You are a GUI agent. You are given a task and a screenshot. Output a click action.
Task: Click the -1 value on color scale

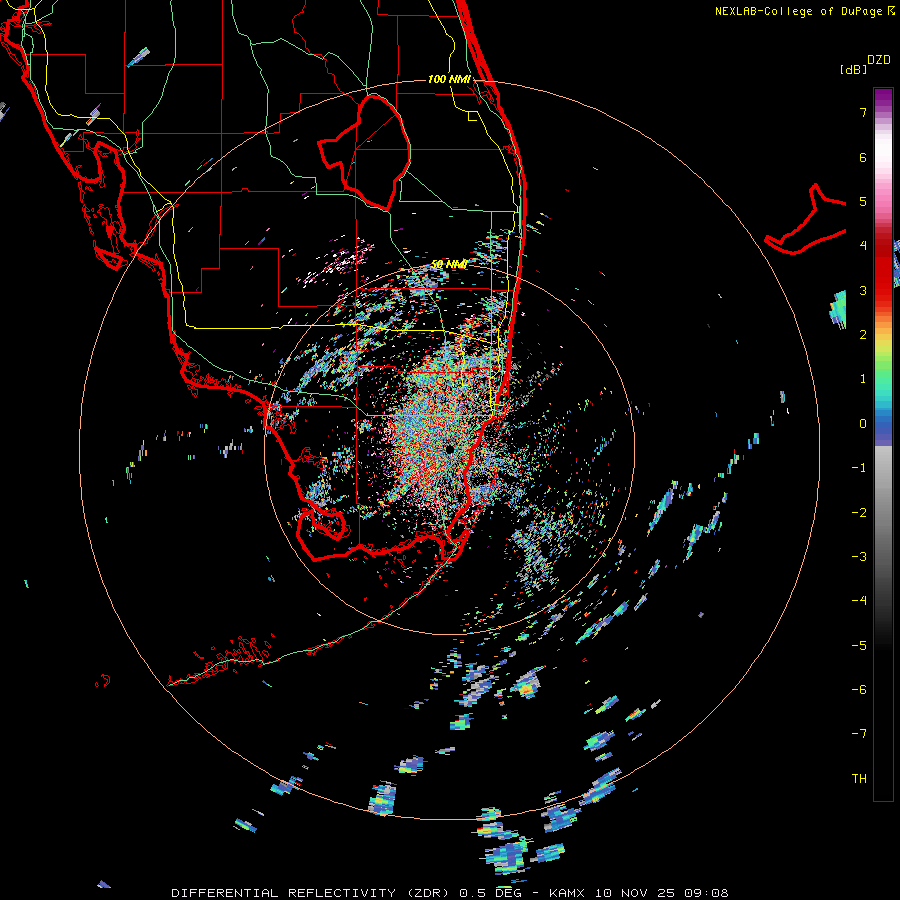859,468
